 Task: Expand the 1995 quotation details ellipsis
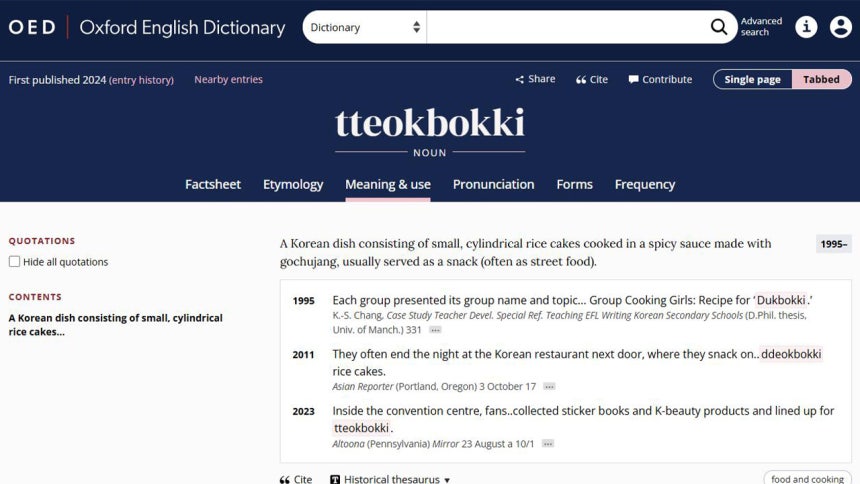(435, 330)
